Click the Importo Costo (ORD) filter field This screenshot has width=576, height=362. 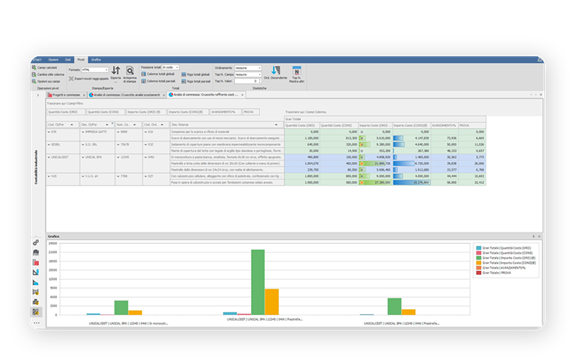click(146, 112)
